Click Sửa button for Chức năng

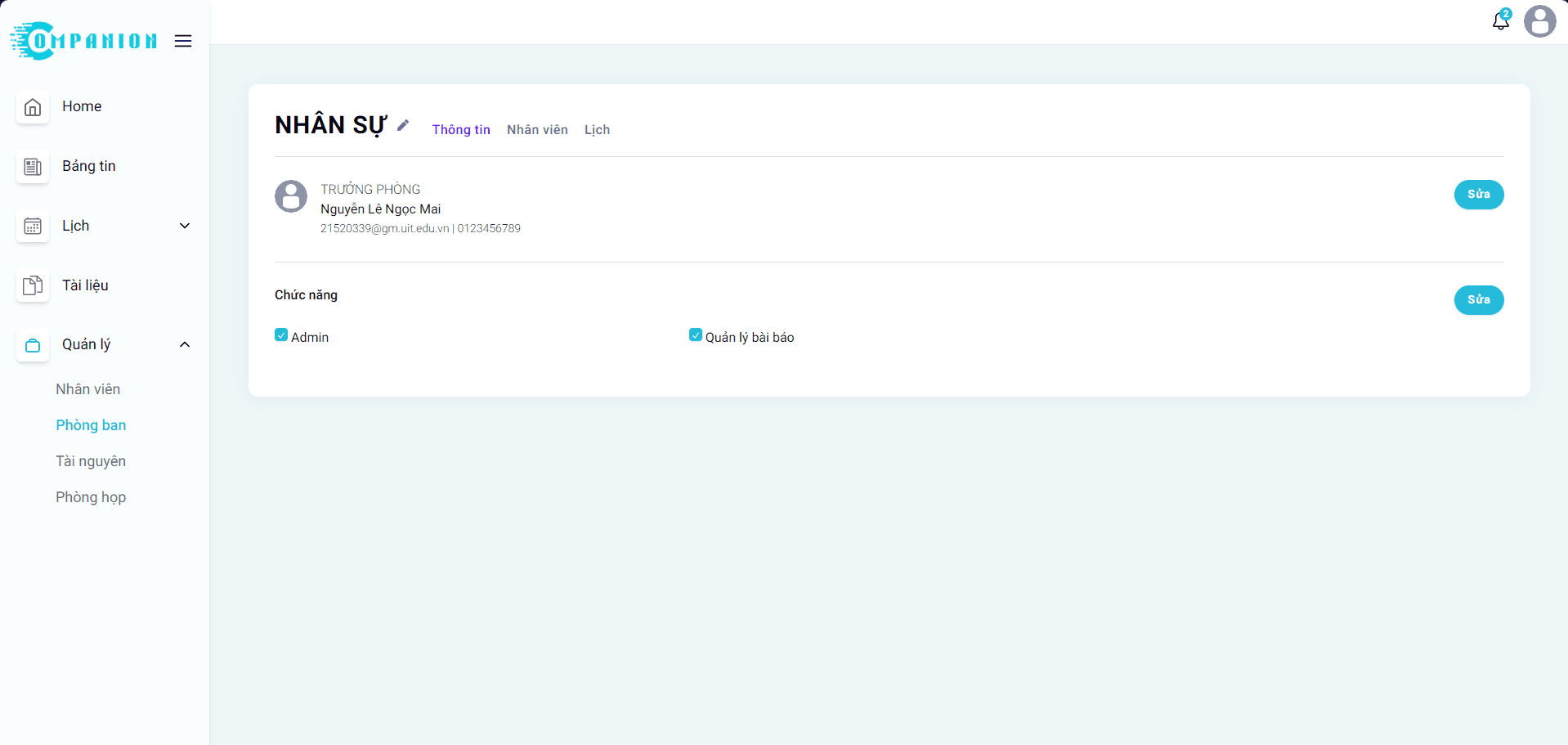pos(1479,300)
